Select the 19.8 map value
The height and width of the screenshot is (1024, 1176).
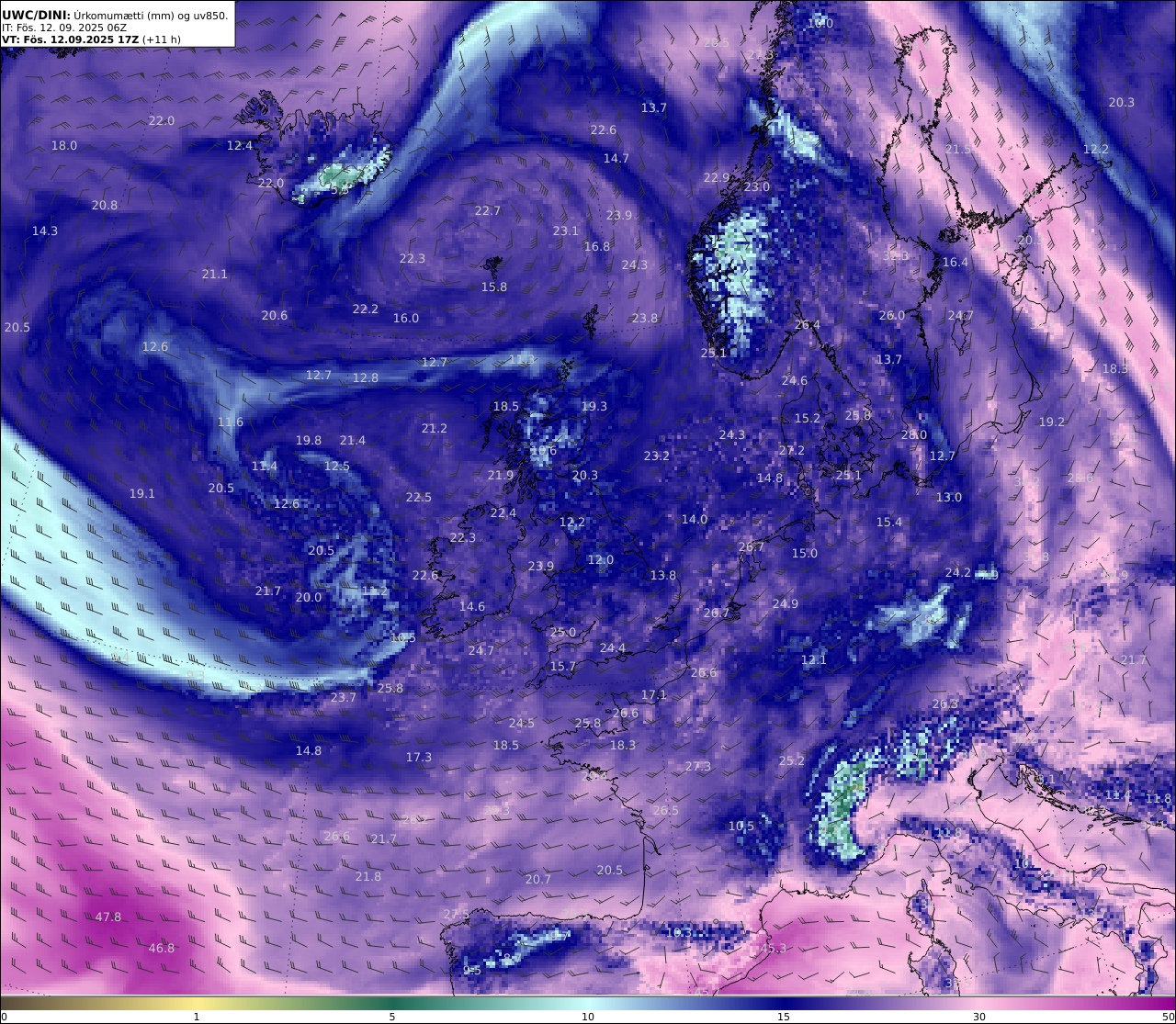tap(309, 441)
